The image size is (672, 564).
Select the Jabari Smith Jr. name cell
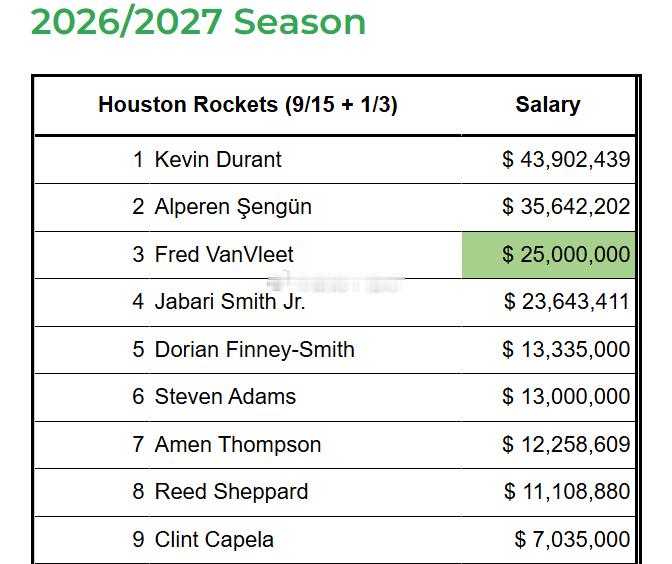230,301
